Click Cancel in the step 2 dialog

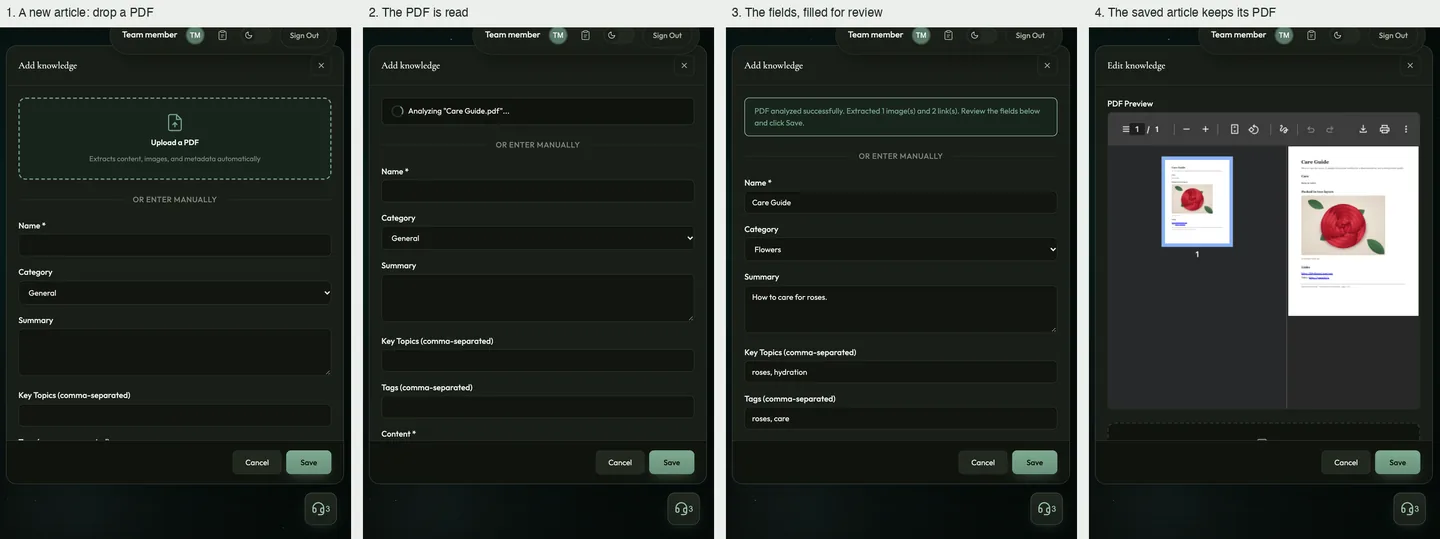pos(620,462)
